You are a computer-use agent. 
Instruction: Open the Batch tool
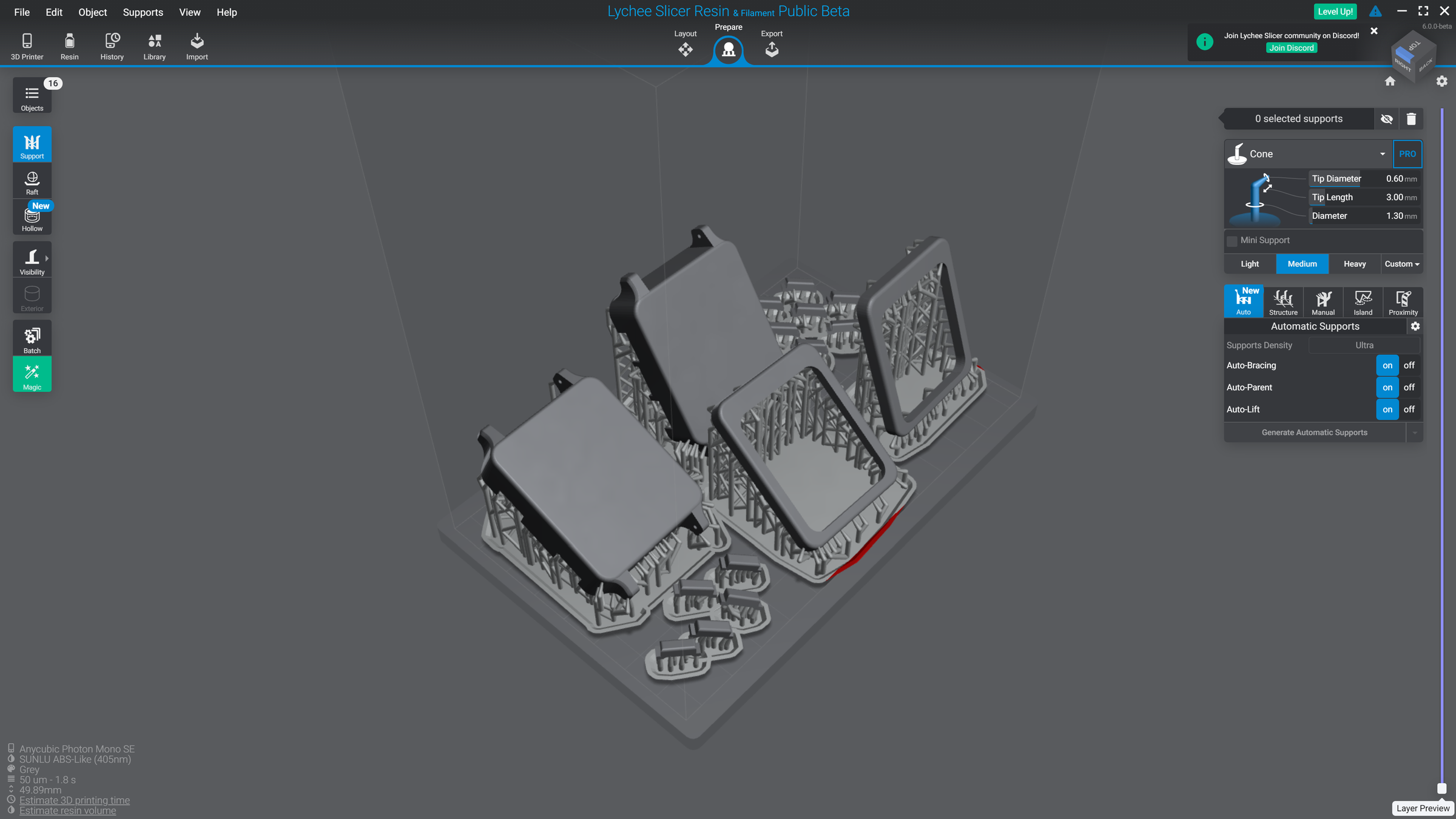[32, 339]
